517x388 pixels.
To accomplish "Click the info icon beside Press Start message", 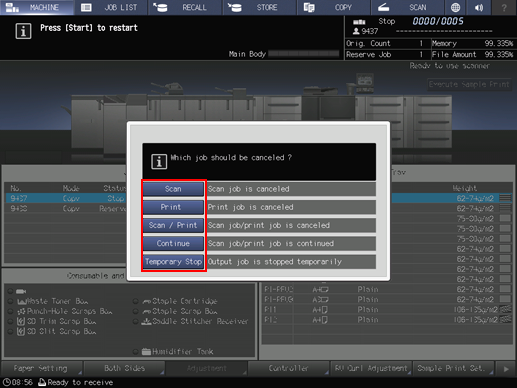I will (23, 31).
